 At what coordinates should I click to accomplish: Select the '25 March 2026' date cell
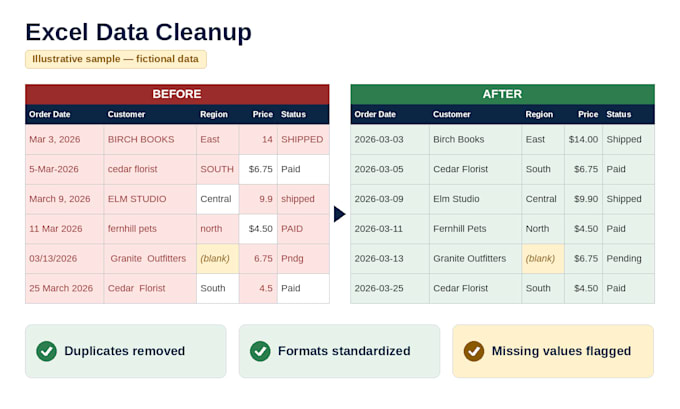(x=65, y=288)
